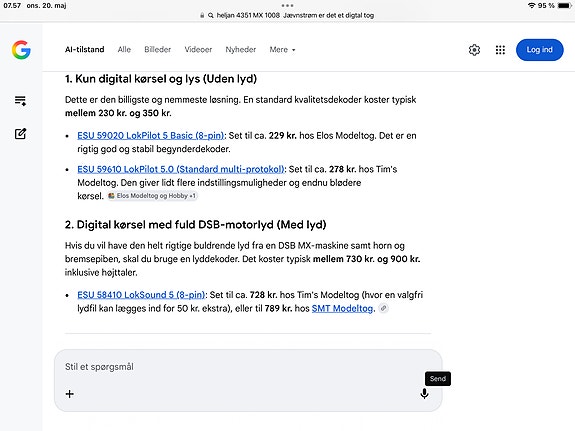Open the Elos Modeltog og Hobby +1 source chip
This screenshot has height=431, width=575.
(152, 196)
